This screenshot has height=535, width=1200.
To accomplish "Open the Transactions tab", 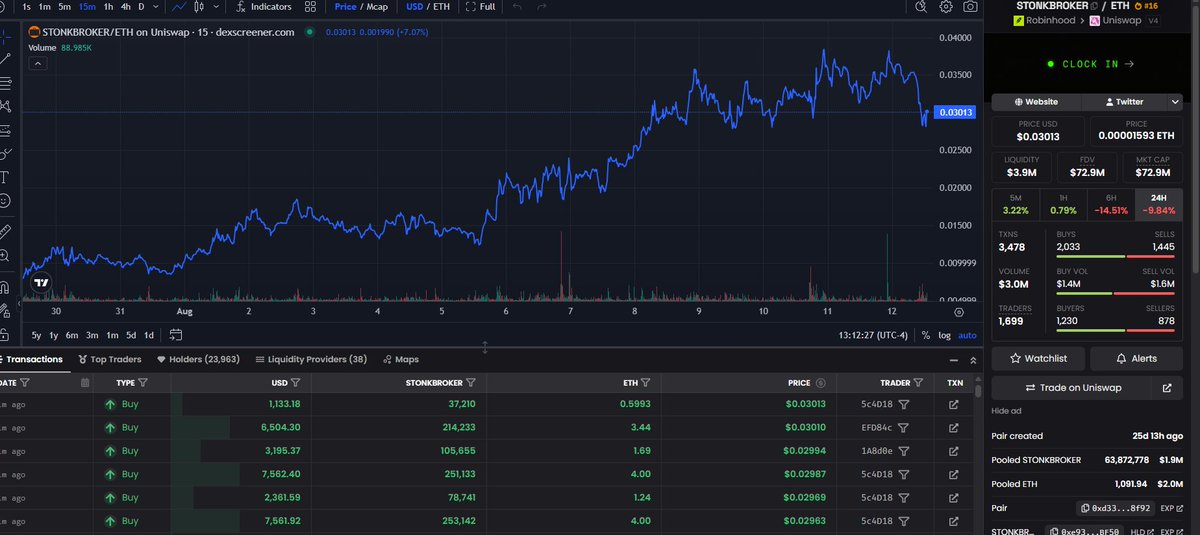I will [33, 359].
